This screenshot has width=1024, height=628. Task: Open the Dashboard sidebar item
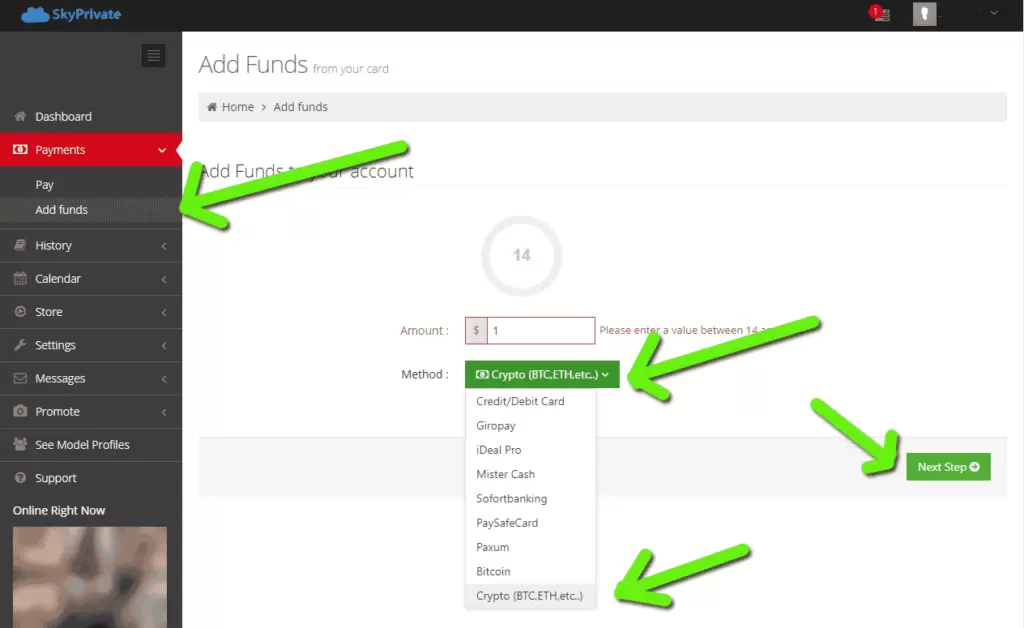tap(91, 116)
